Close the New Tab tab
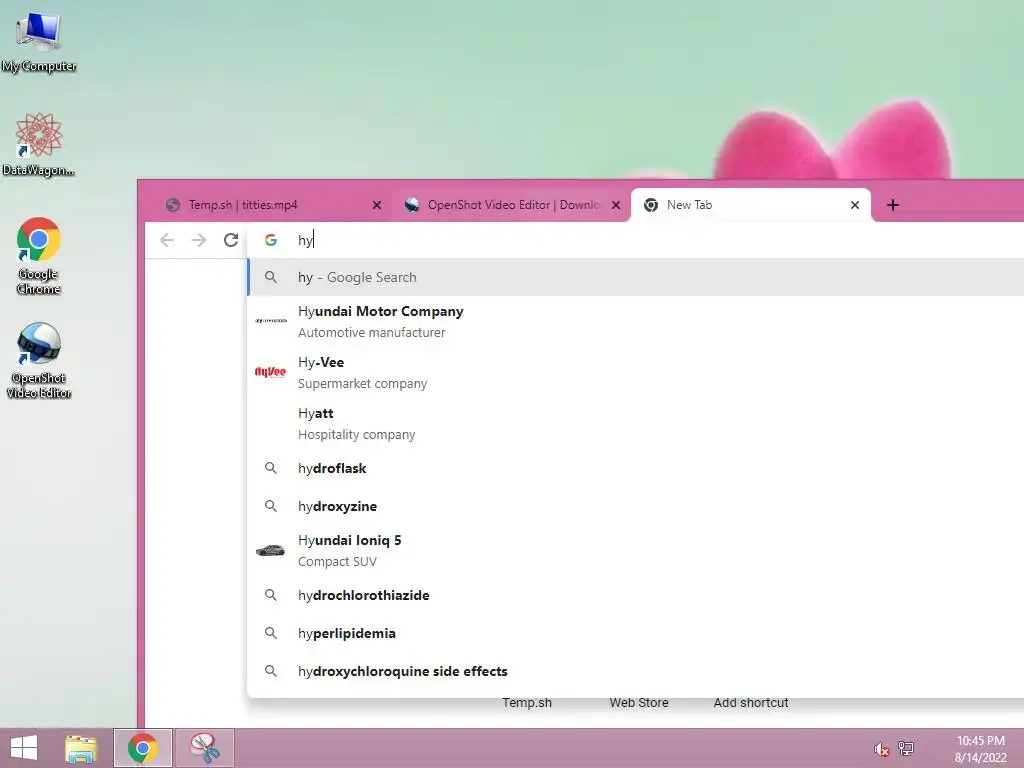 pyautogui.click(x=855, y=205)
